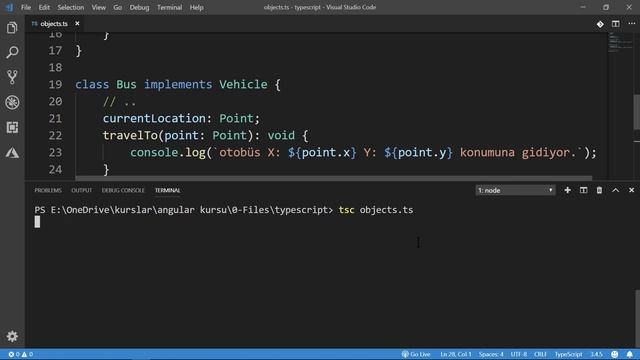Click on line number 19 in the gutter

56,84
